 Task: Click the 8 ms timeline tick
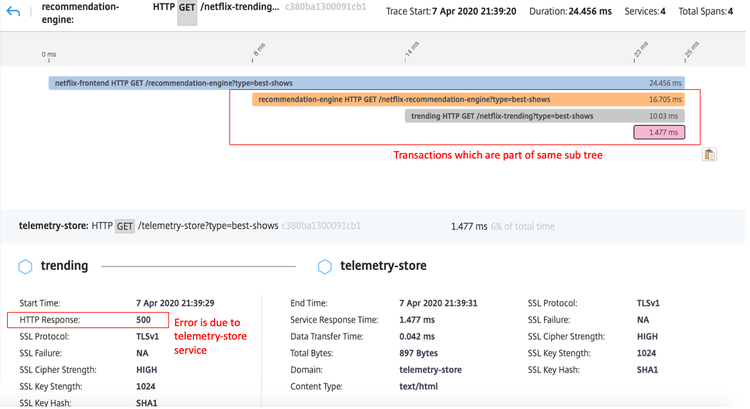258,50
